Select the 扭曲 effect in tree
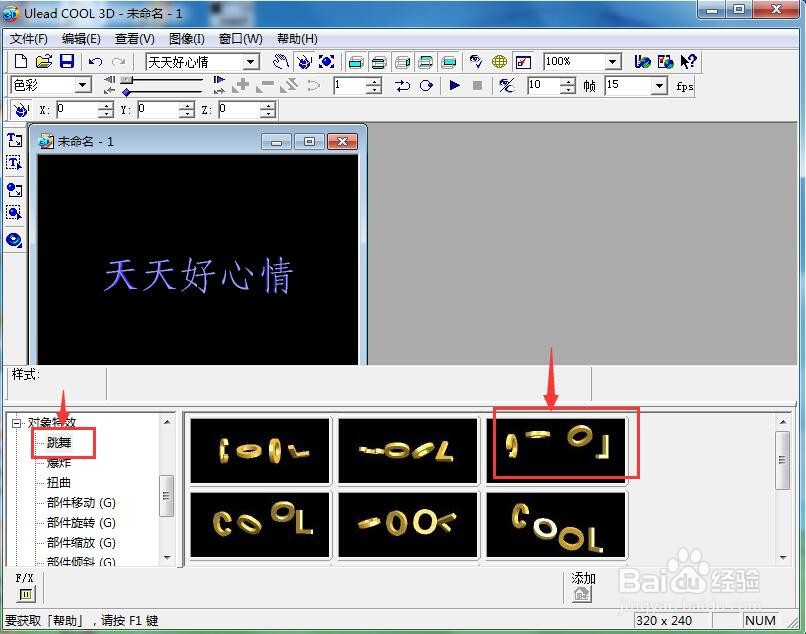Screen dimensions: 806x634 59,482
